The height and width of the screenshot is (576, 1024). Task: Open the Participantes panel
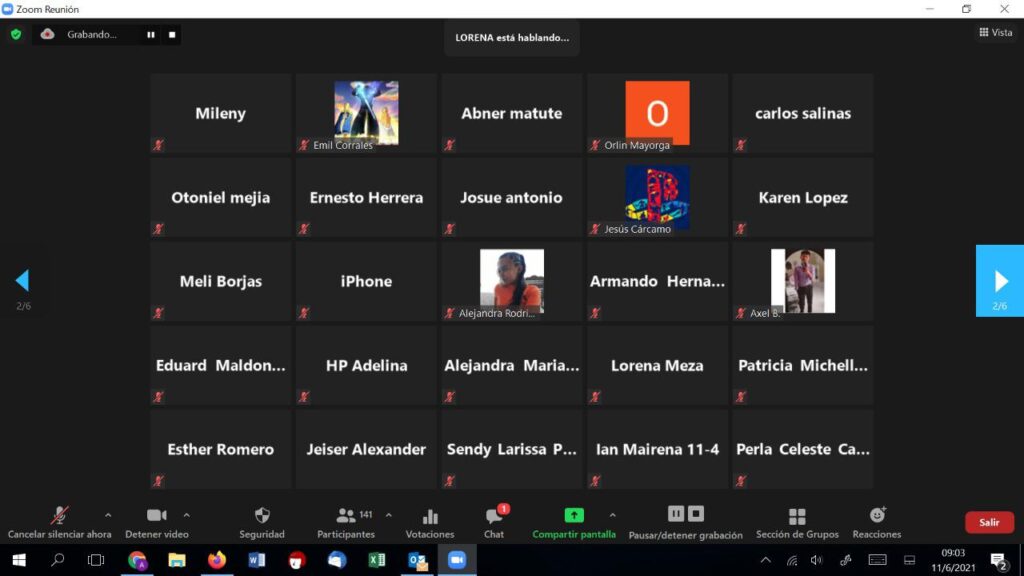click(x=346, y=521)
